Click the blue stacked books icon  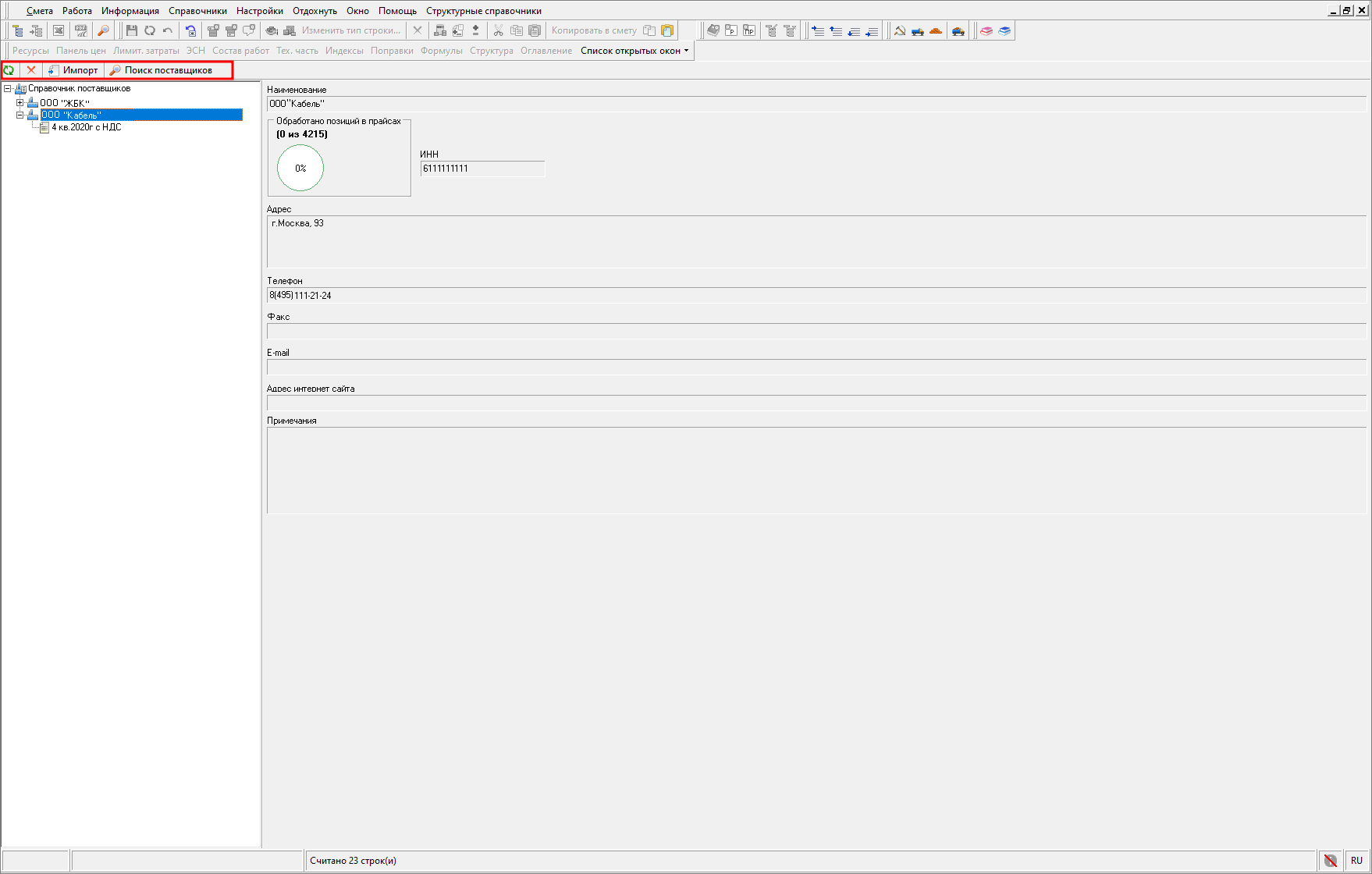tap(1004, 30)
